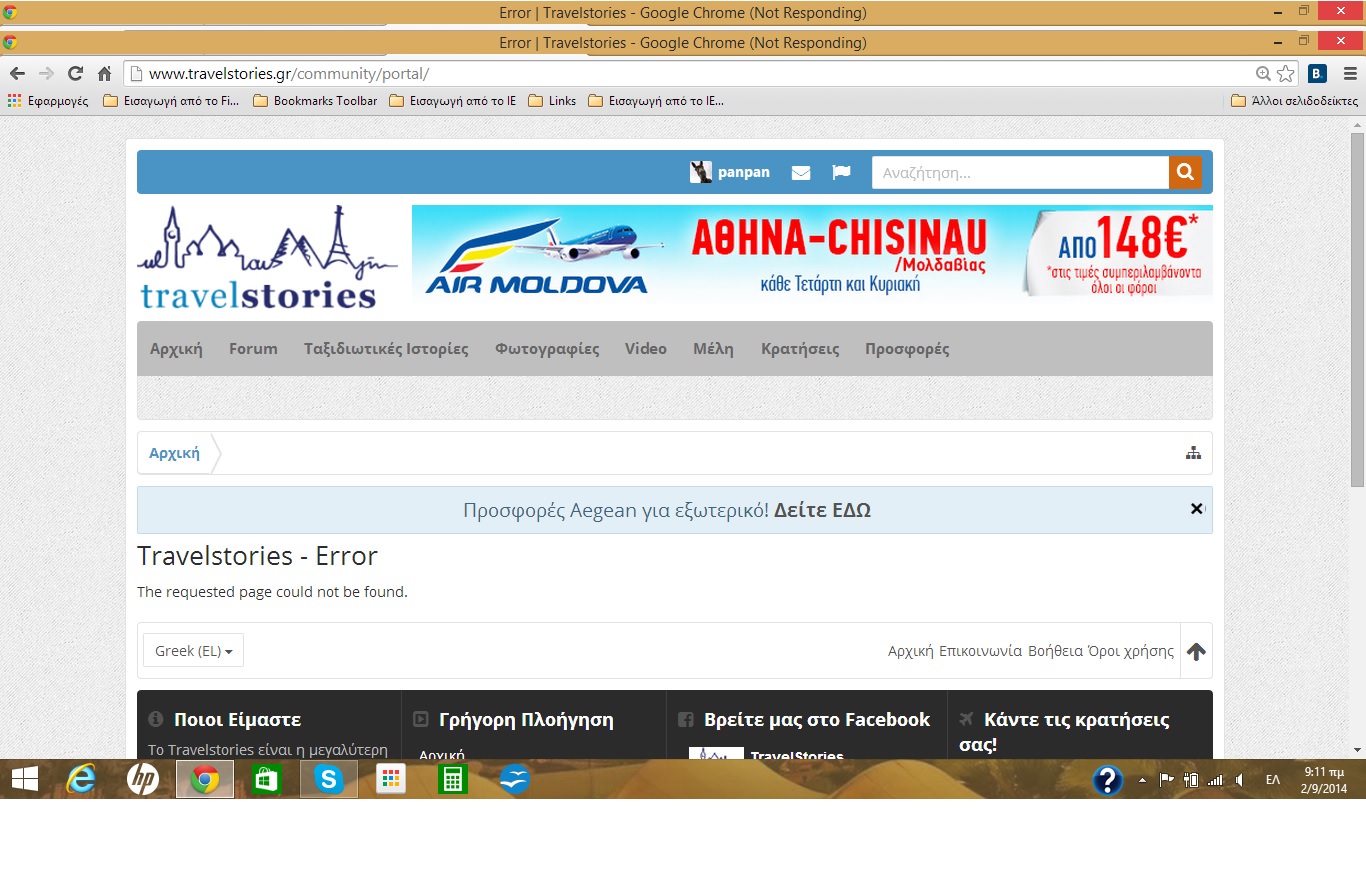The height and width of the screenshot is (880, 1366).
Task: Click in the Αναζήτηση search field
Action: 1020,172
